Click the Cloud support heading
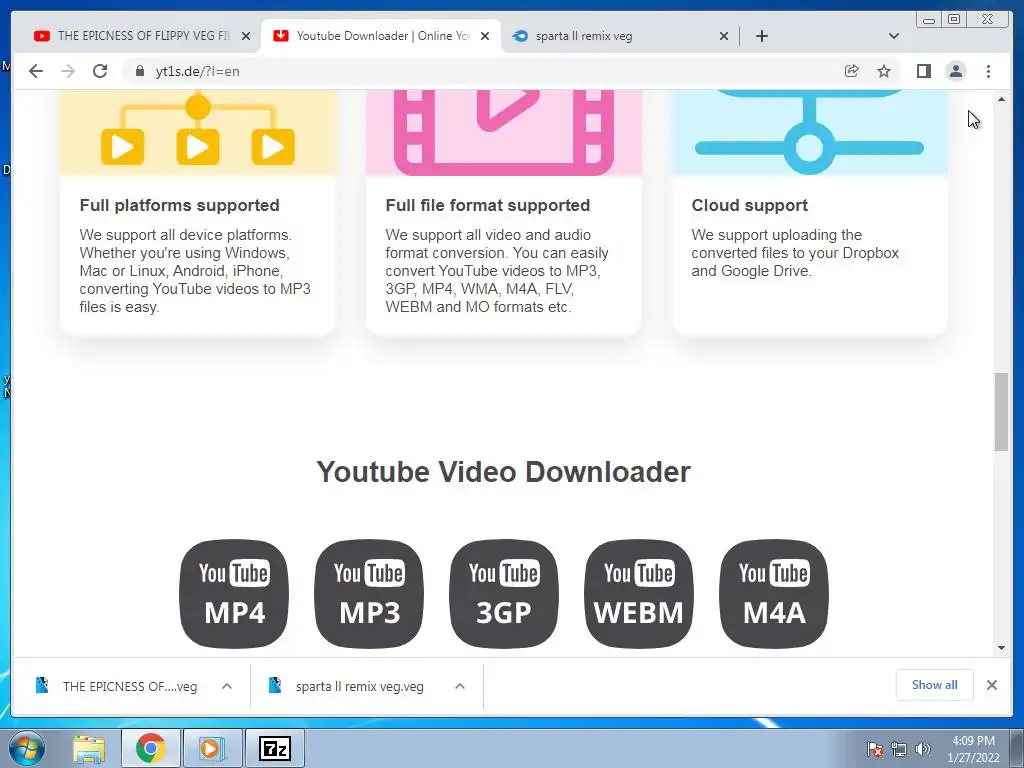 750,205
